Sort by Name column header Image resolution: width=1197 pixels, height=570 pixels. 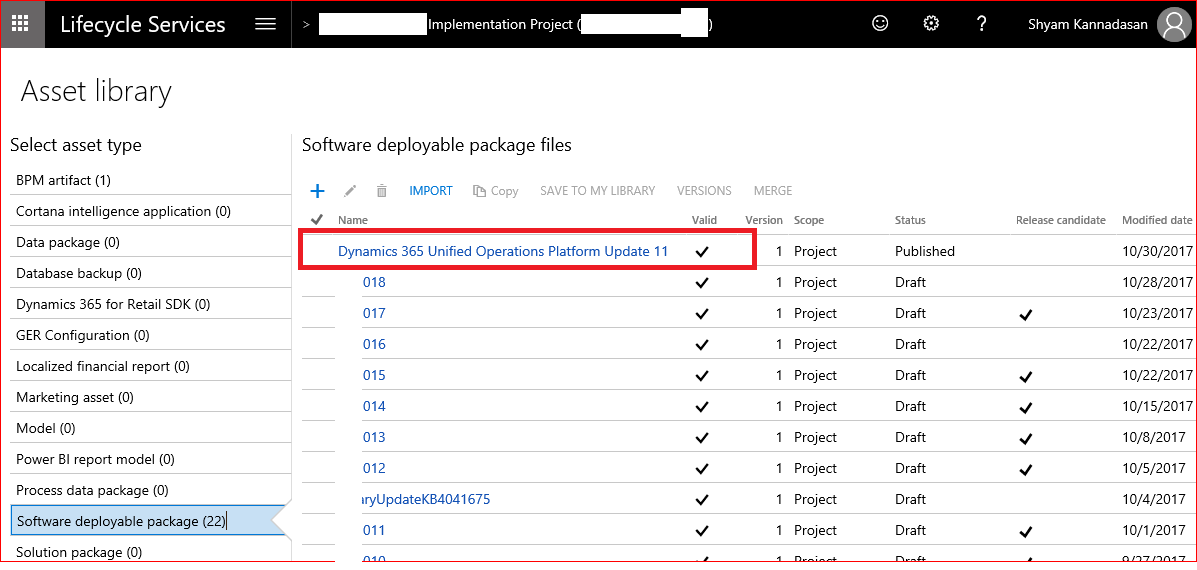(x=353, y=220)
